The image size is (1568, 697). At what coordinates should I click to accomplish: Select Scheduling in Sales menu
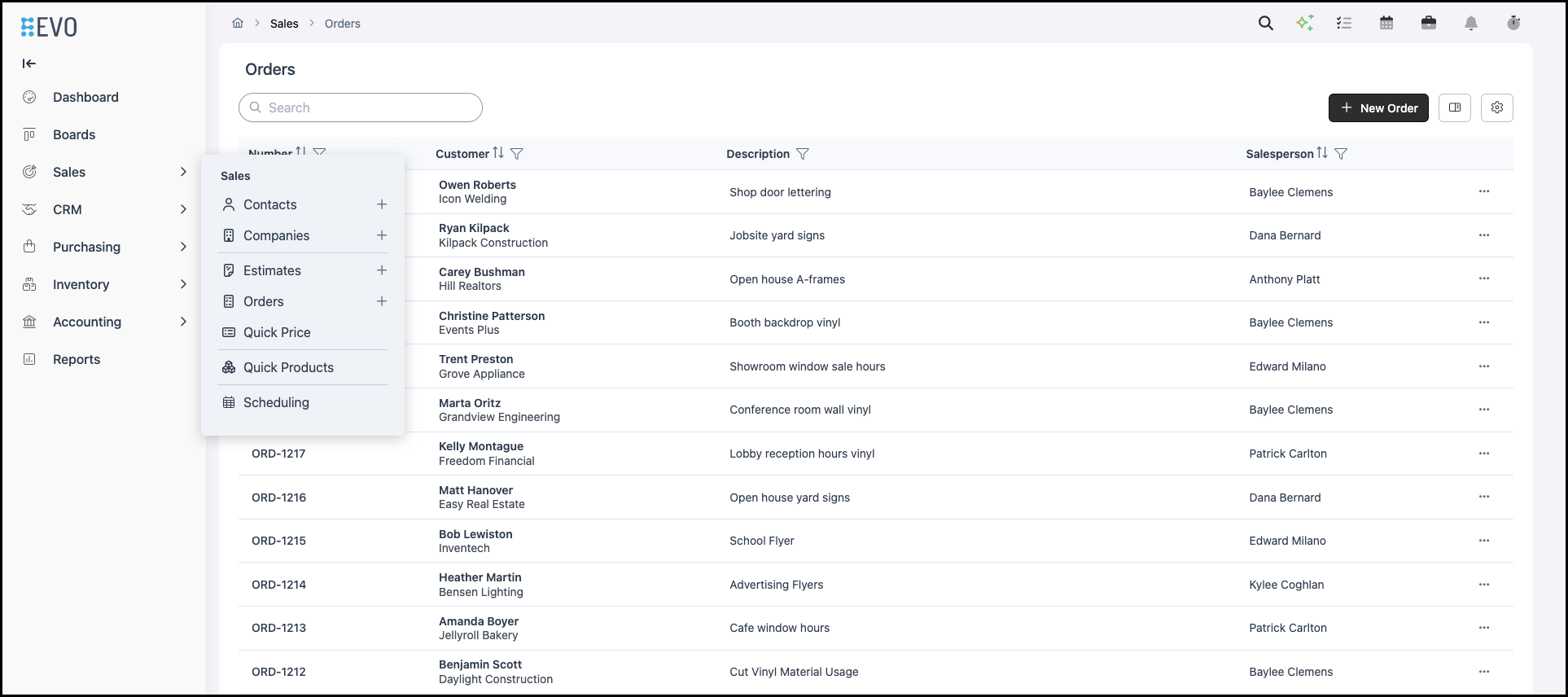[276, 402]
